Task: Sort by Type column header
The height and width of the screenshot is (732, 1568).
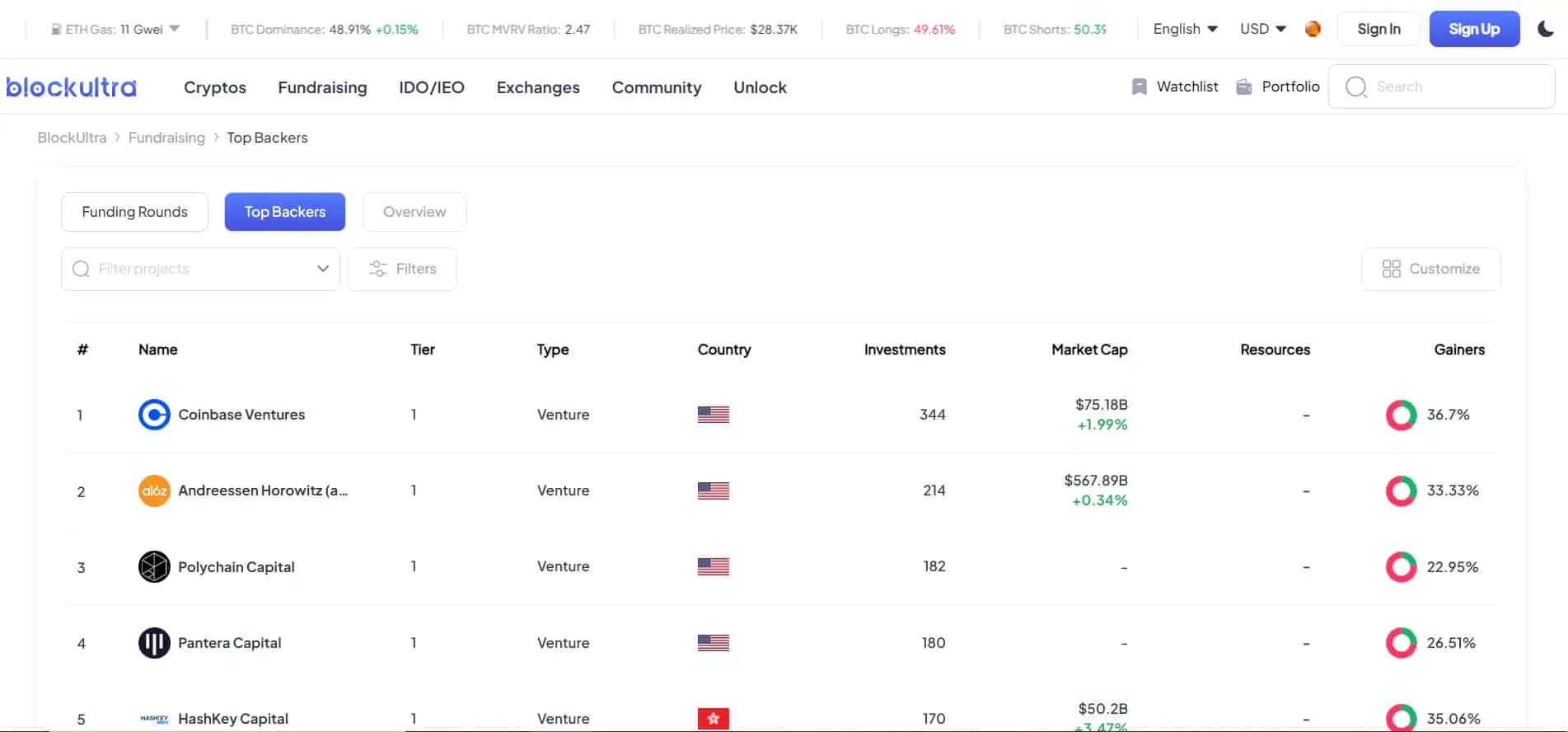Action: (x=553, y=350)
